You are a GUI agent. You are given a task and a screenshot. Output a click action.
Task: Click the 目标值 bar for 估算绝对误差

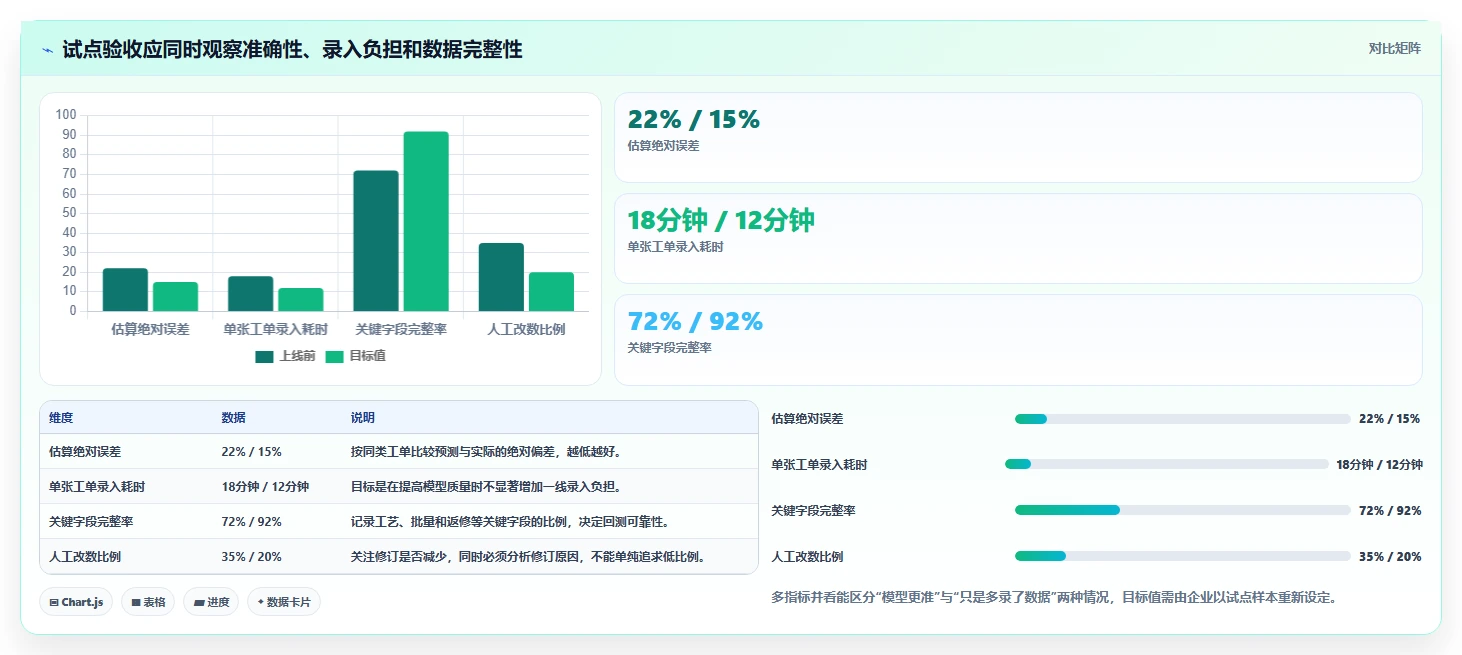tap(175, 297)
